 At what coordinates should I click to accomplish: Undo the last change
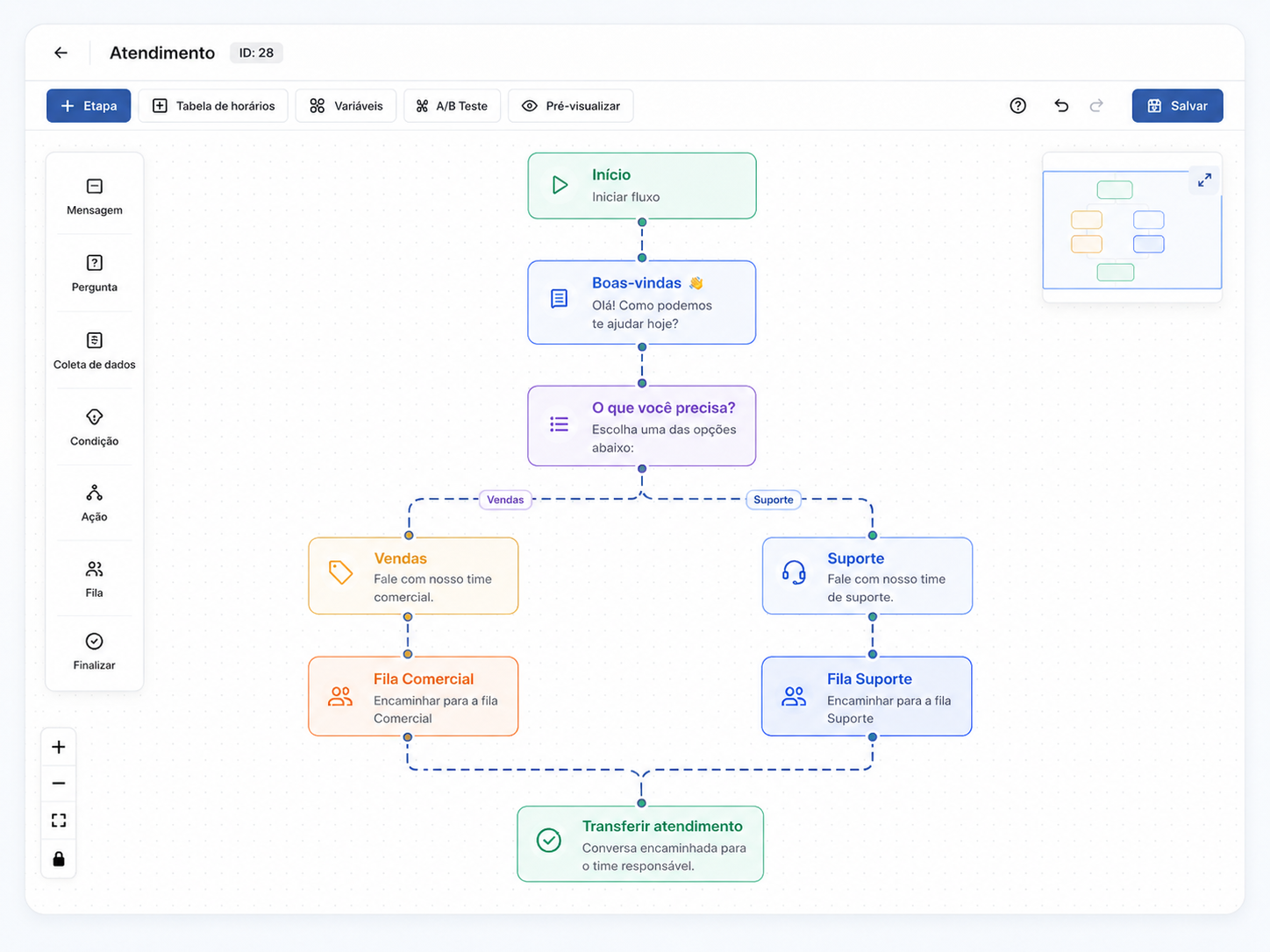[x=1061, y=106]
